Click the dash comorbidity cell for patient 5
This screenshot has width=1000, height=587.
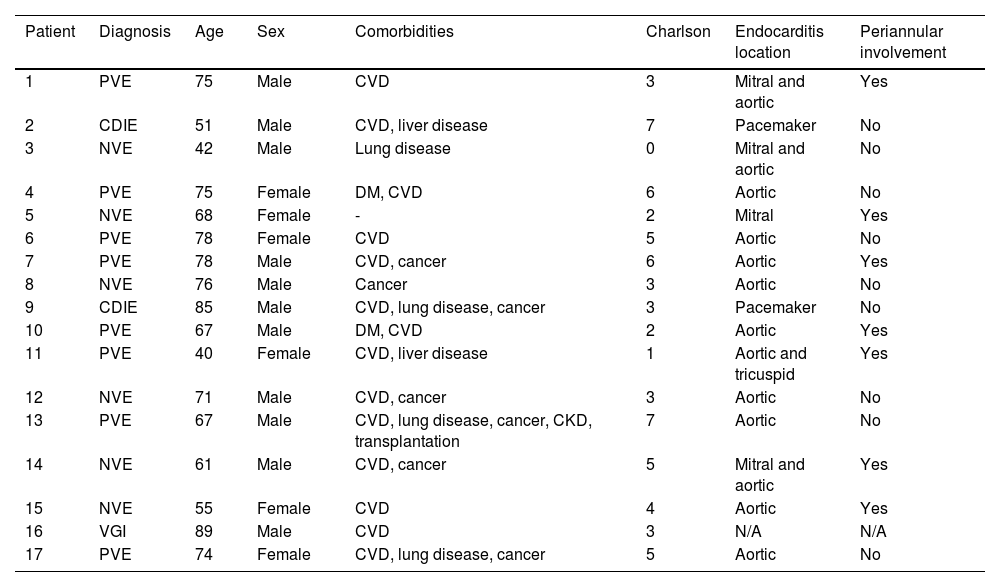(357, 215)
